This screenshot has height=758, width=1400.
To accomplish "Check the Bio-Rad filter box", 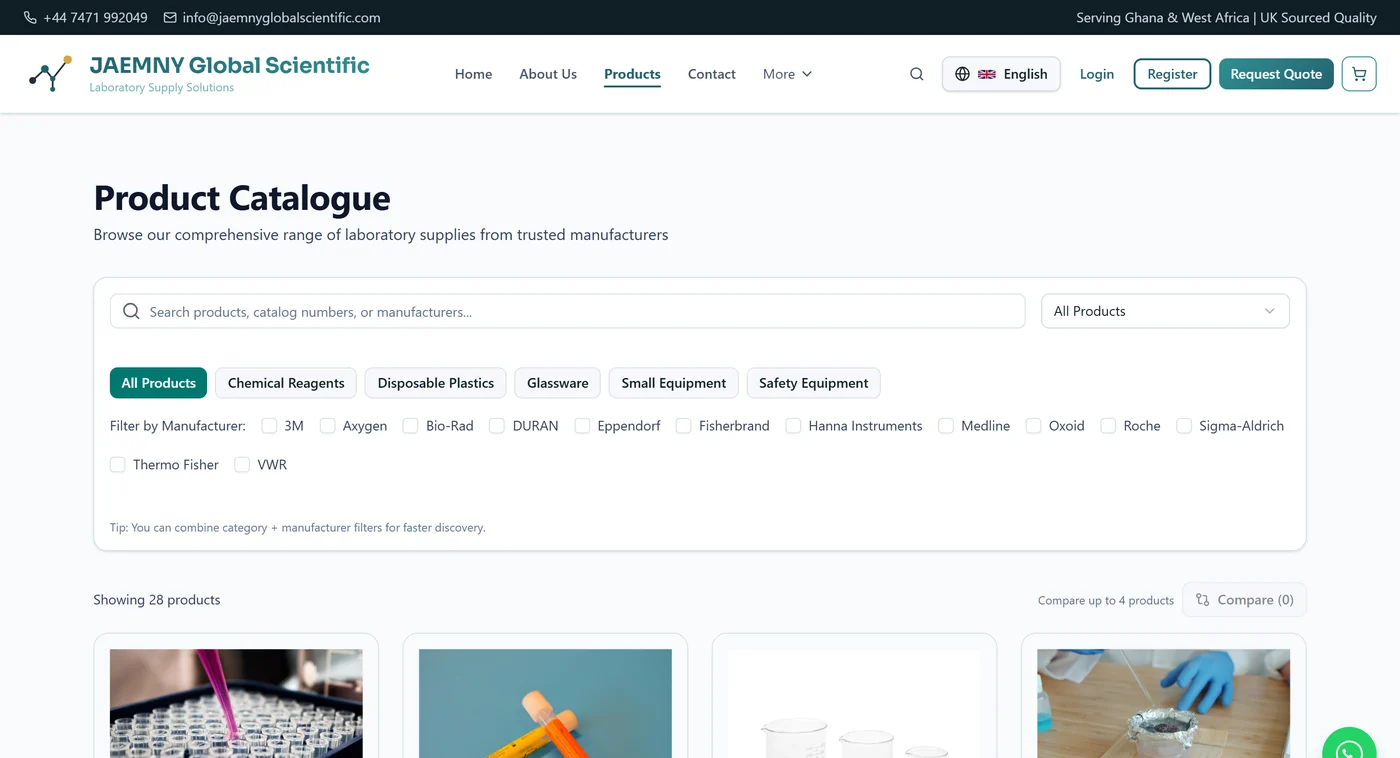I will 410,426.
